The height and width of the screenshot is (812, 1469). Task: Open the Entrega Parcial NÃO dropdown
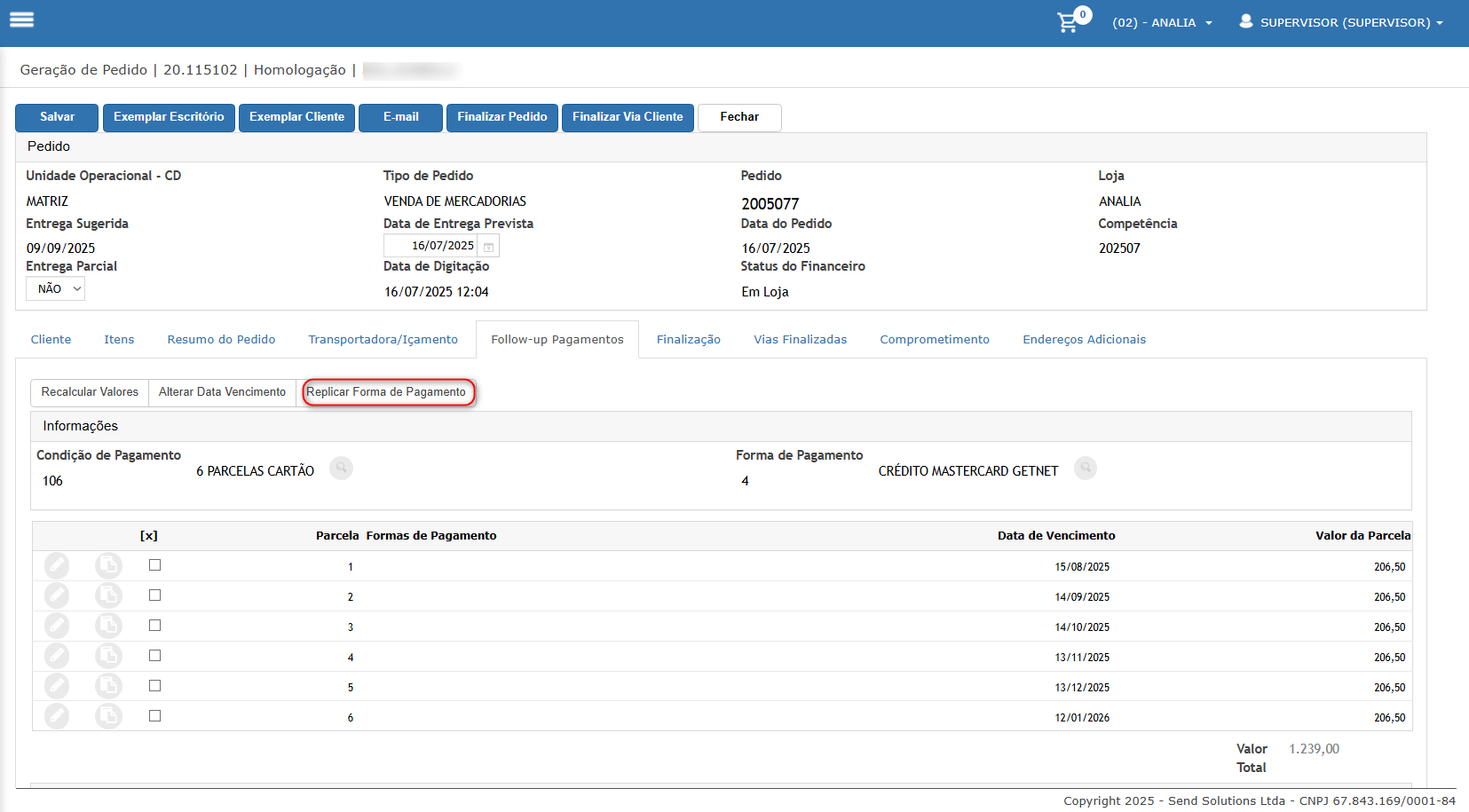click(55, 288)
